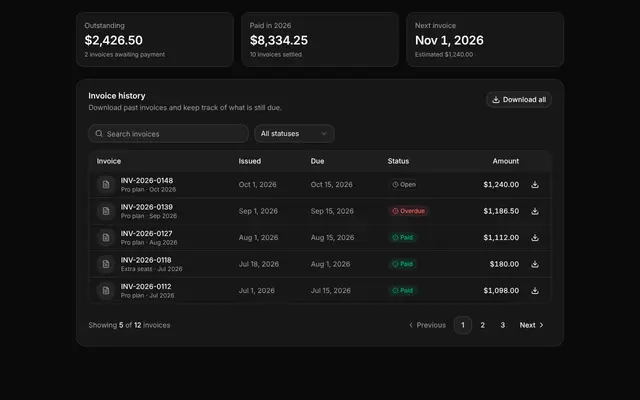640x400 pixels.
Task: Click Showing 5 of 12 invoices text
Action: pyautogui.click(x=129, y=325)
